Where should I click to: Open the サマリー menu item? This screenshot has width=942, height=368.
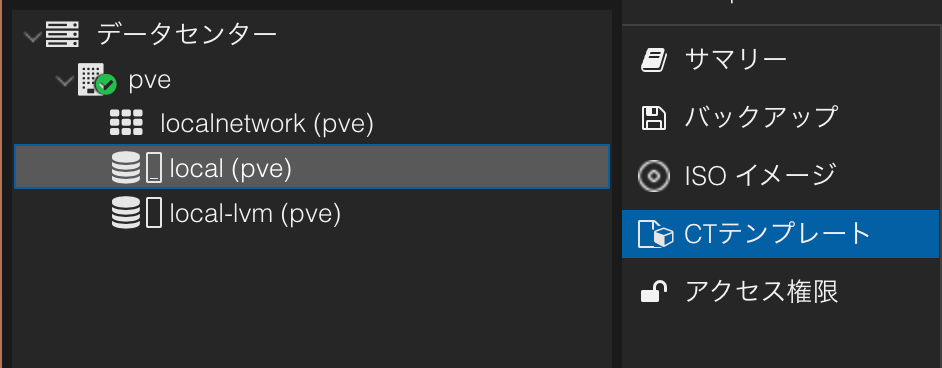point(780,60)
